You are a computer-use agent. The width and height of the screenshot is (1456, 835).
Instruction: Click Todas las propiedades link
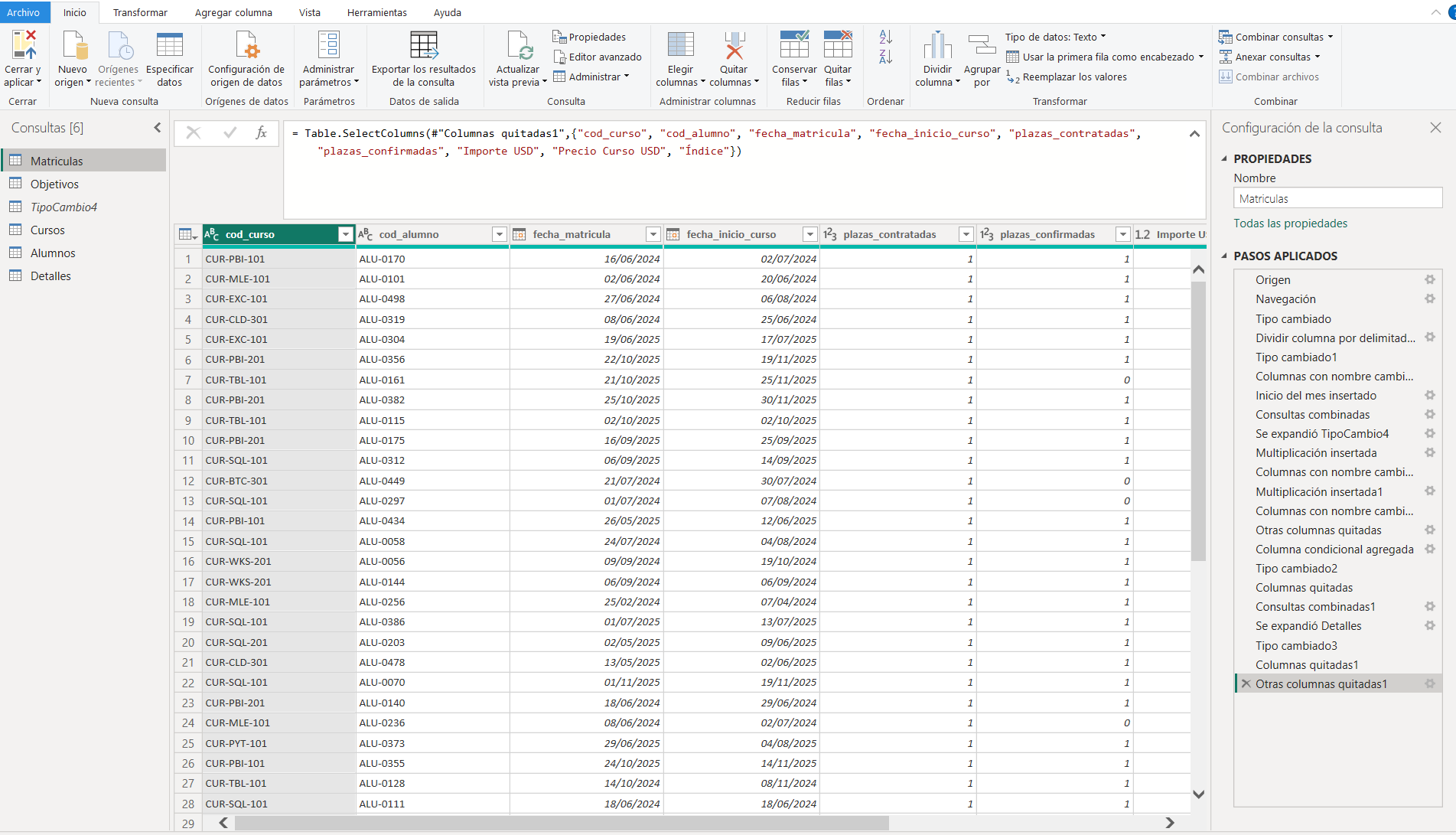(1291, 223)
